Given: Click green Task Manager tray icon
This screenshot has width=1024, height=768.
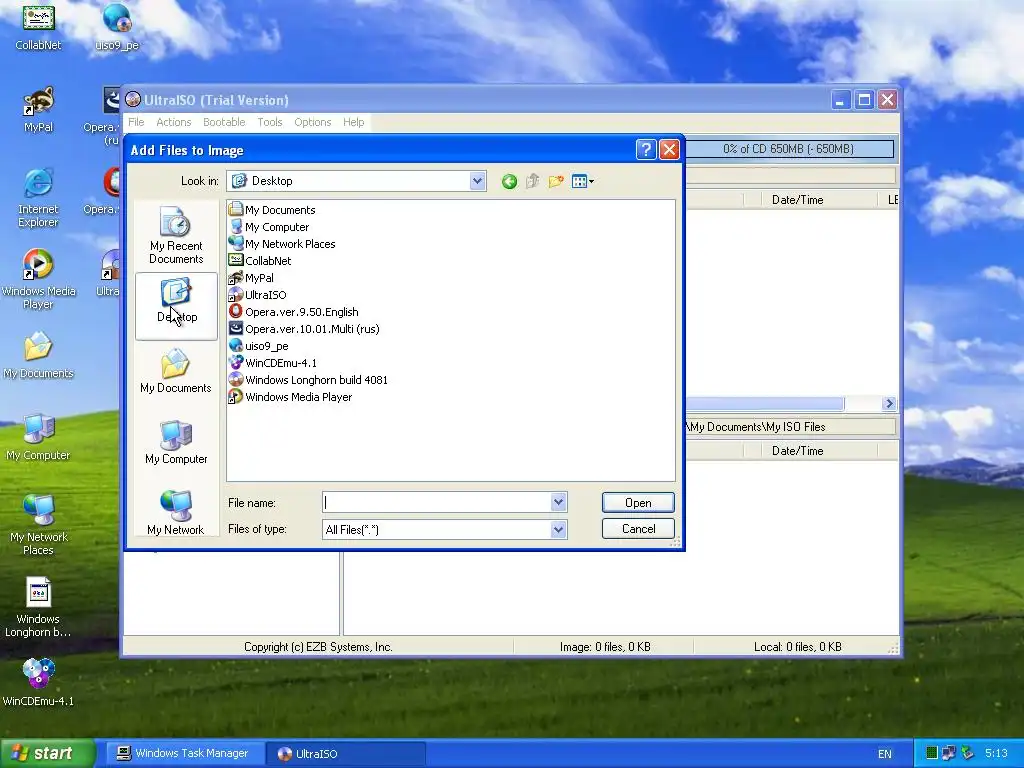Looking at the screenshot, I should click(932, 753).
